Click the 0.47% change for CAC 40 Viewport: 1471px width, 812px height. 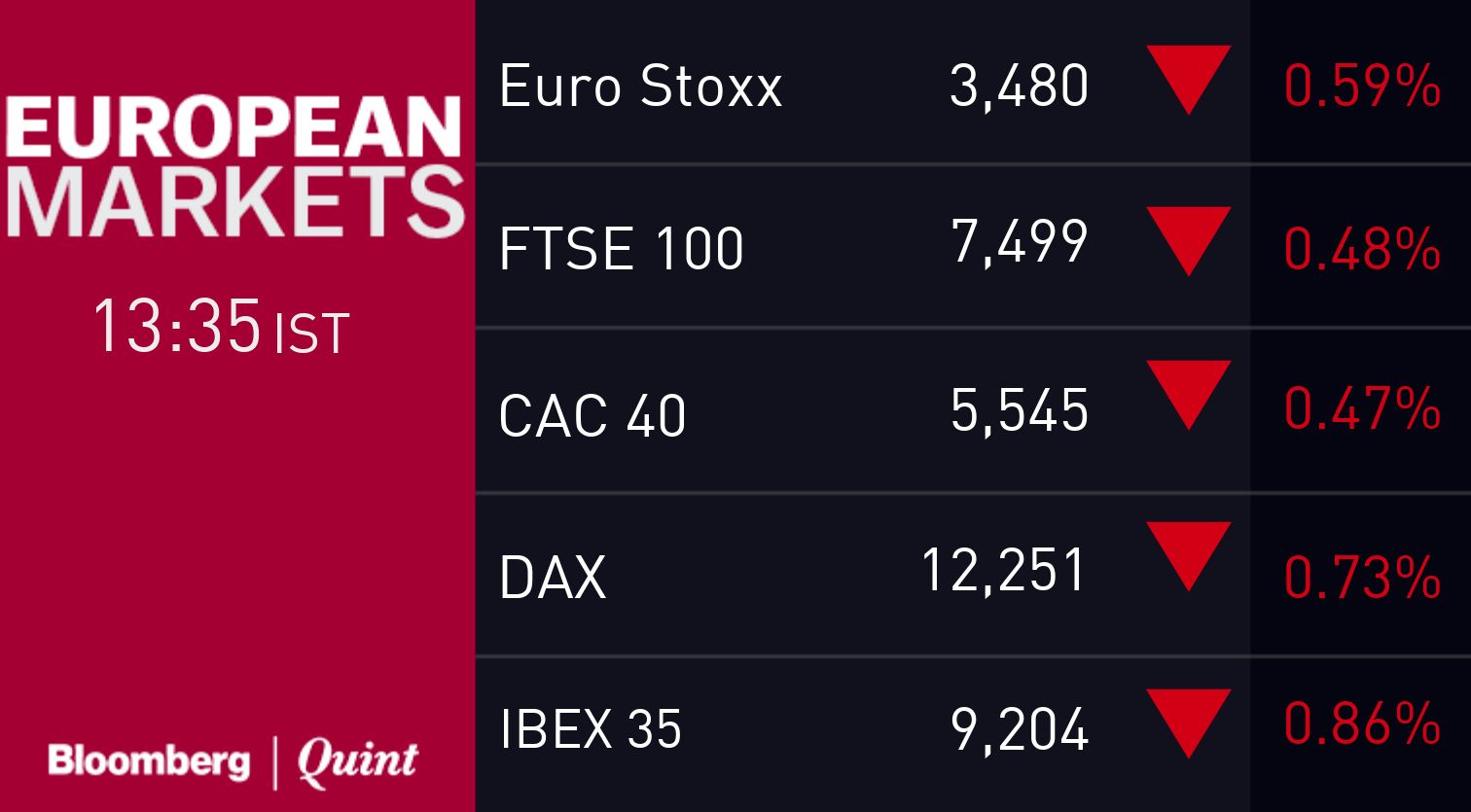point(1361,408)
